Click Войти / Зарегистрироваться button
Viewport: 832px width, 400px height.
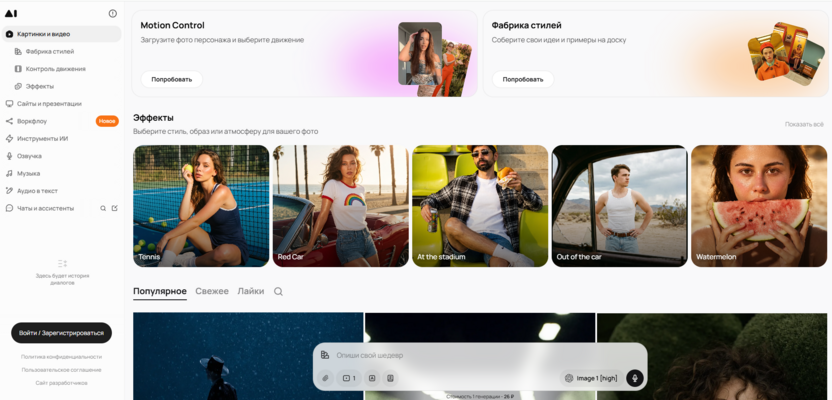click(x=62, y=333)
